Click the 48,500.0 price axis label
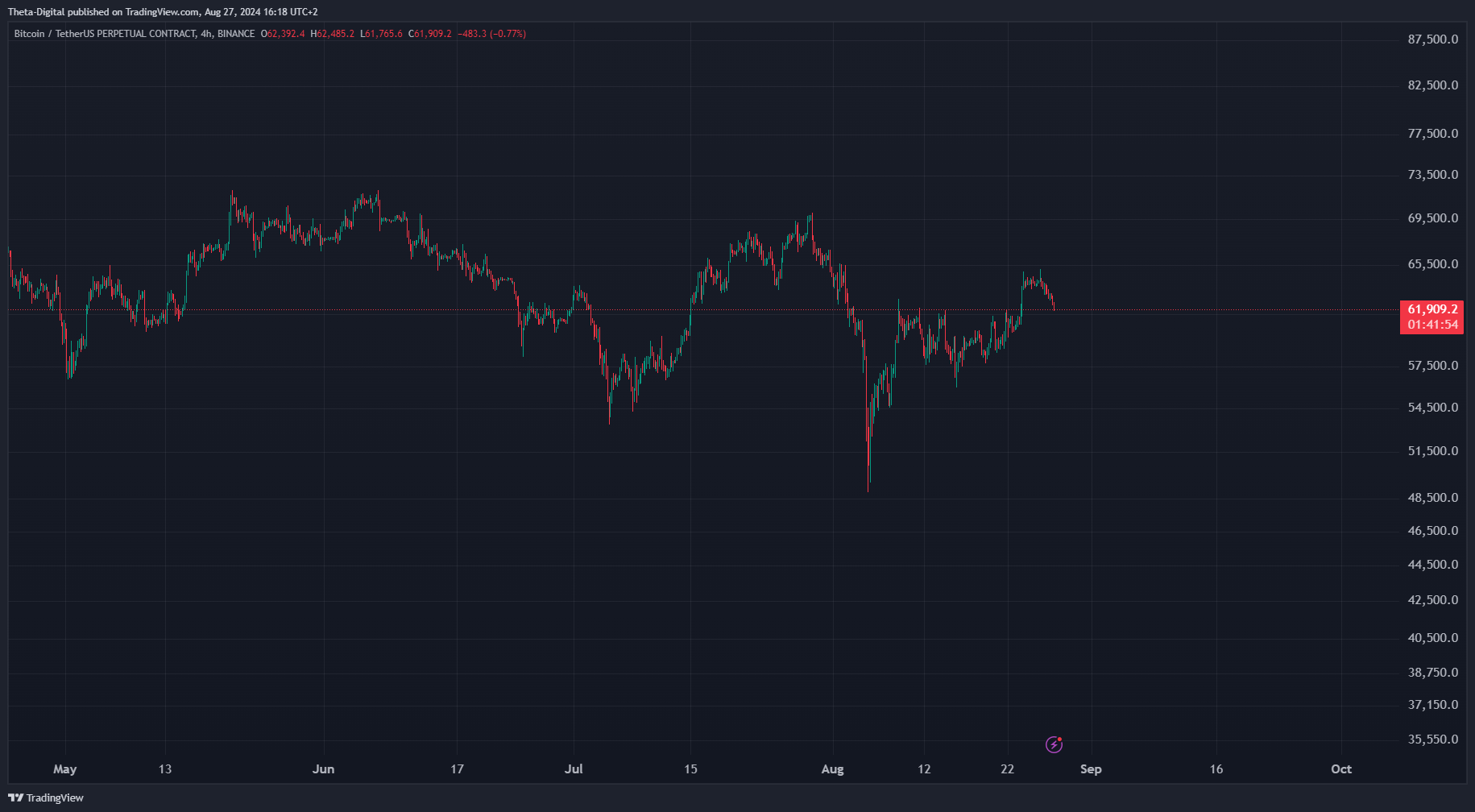The image size is (1475, 812). pos(1432,498)
